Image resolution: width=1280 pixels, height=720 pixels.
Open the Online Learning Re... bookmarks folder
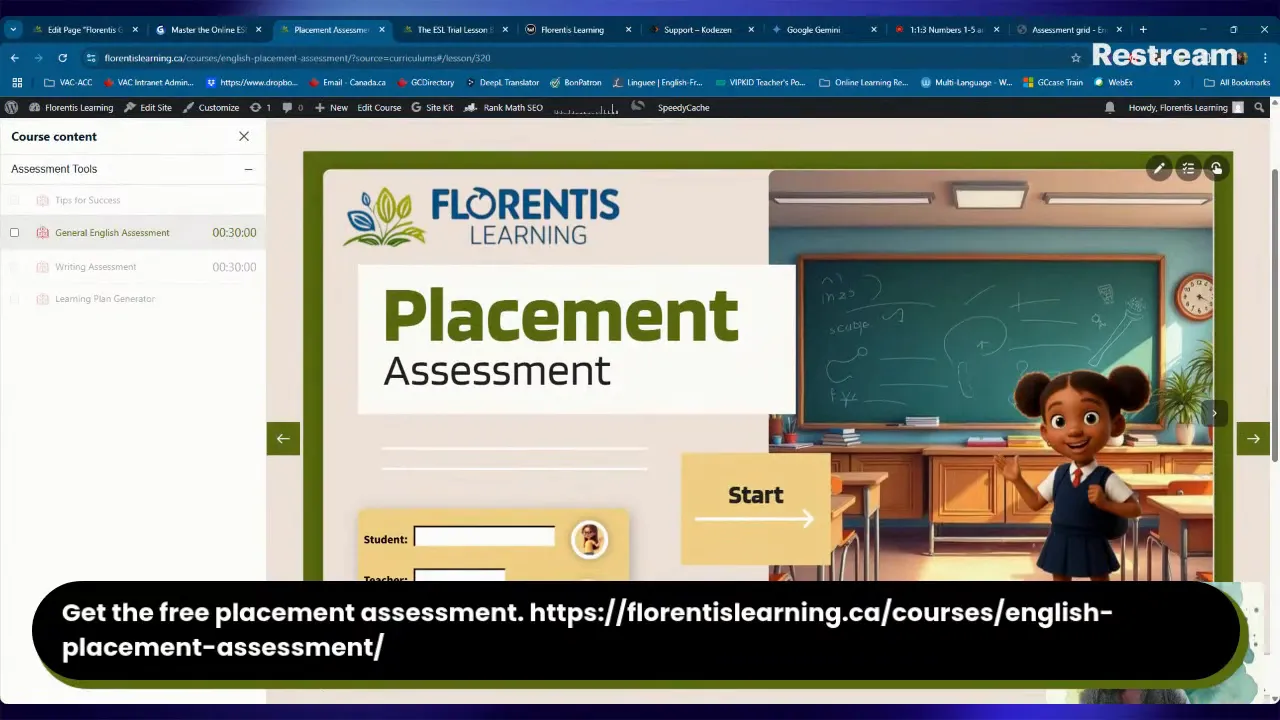863,82
